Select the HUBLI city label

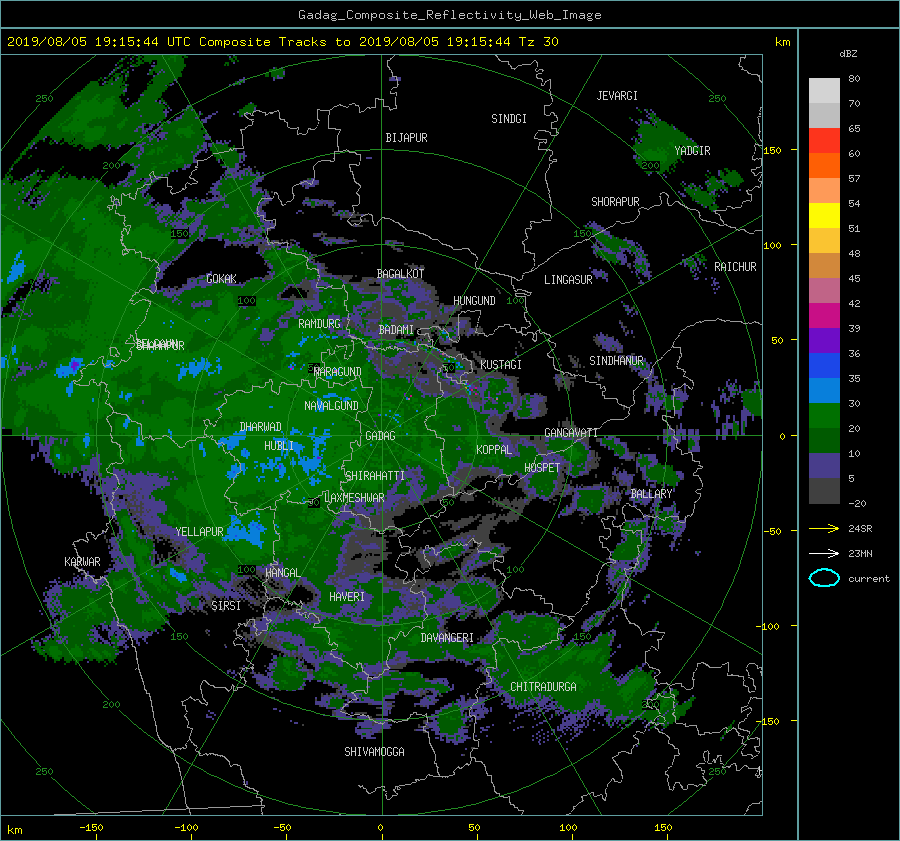[278, 446]
